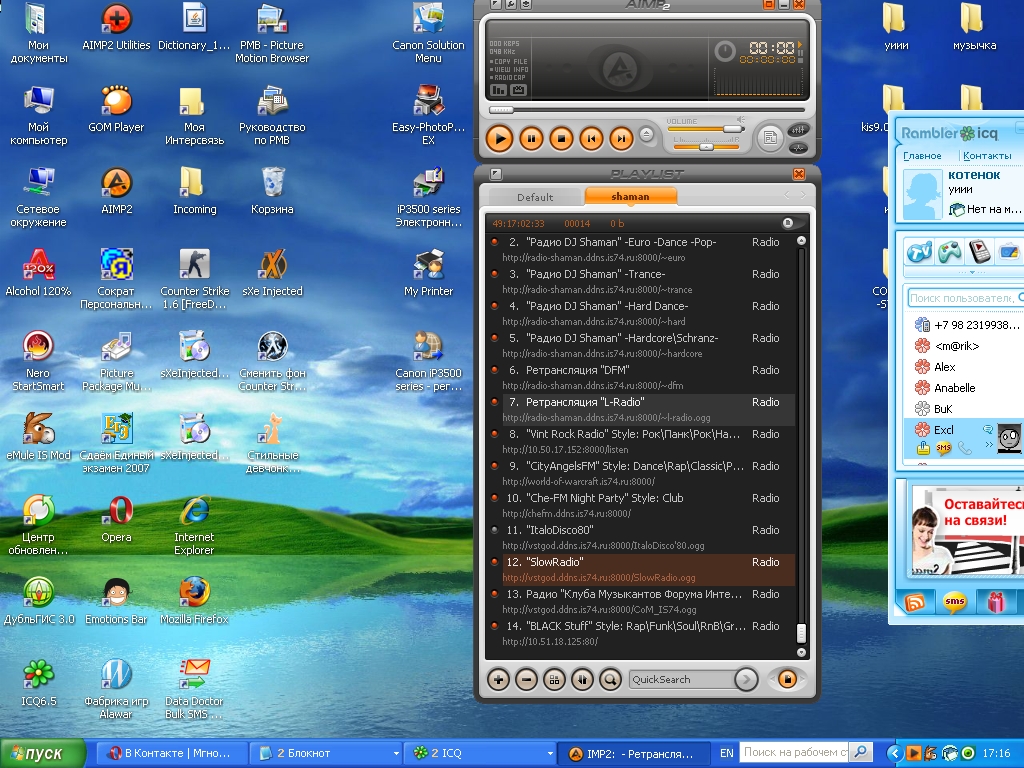Image resolution: width=1024 pixels, height=768 pixels.
Task: Click the playlist scrollbar up arrow
Action: click(x=801, y=240)
